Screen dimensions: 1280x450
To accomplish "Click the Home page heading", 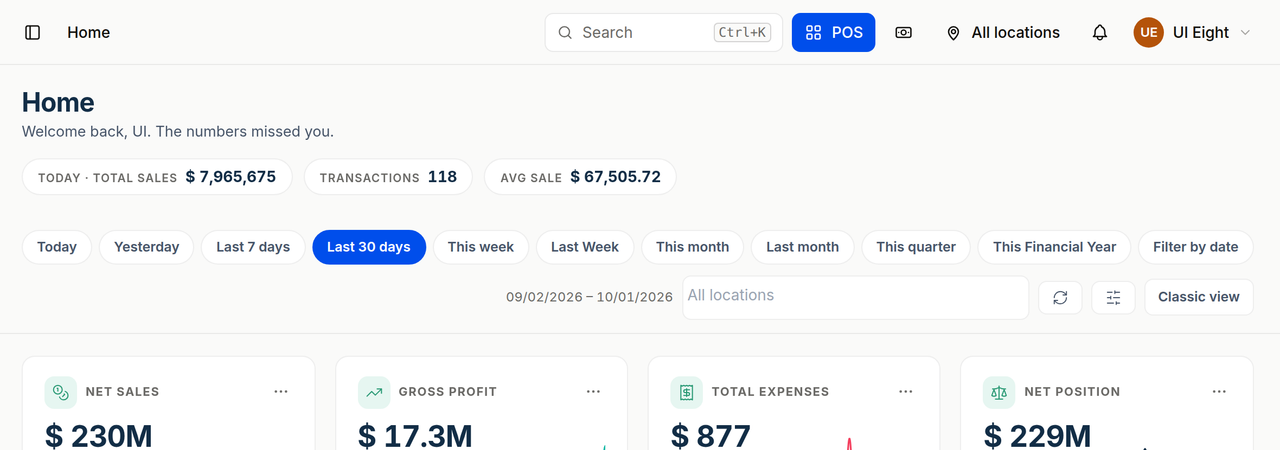I will click(x=58, y=102).
